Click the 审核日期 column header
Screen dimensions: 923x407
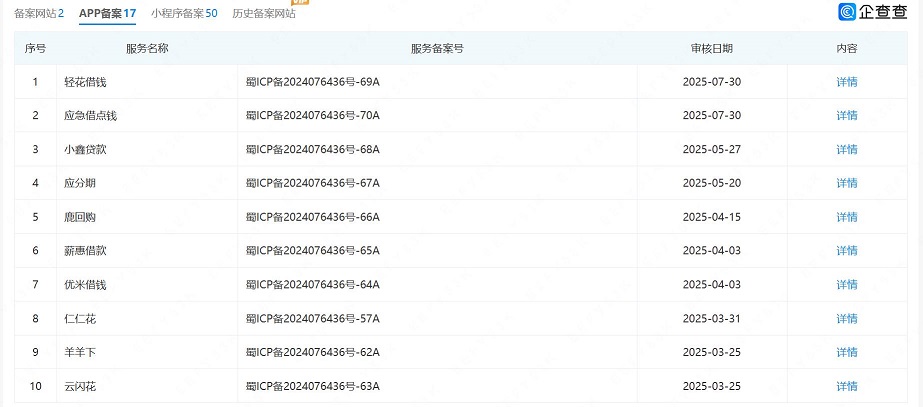[x=712, y=48]
